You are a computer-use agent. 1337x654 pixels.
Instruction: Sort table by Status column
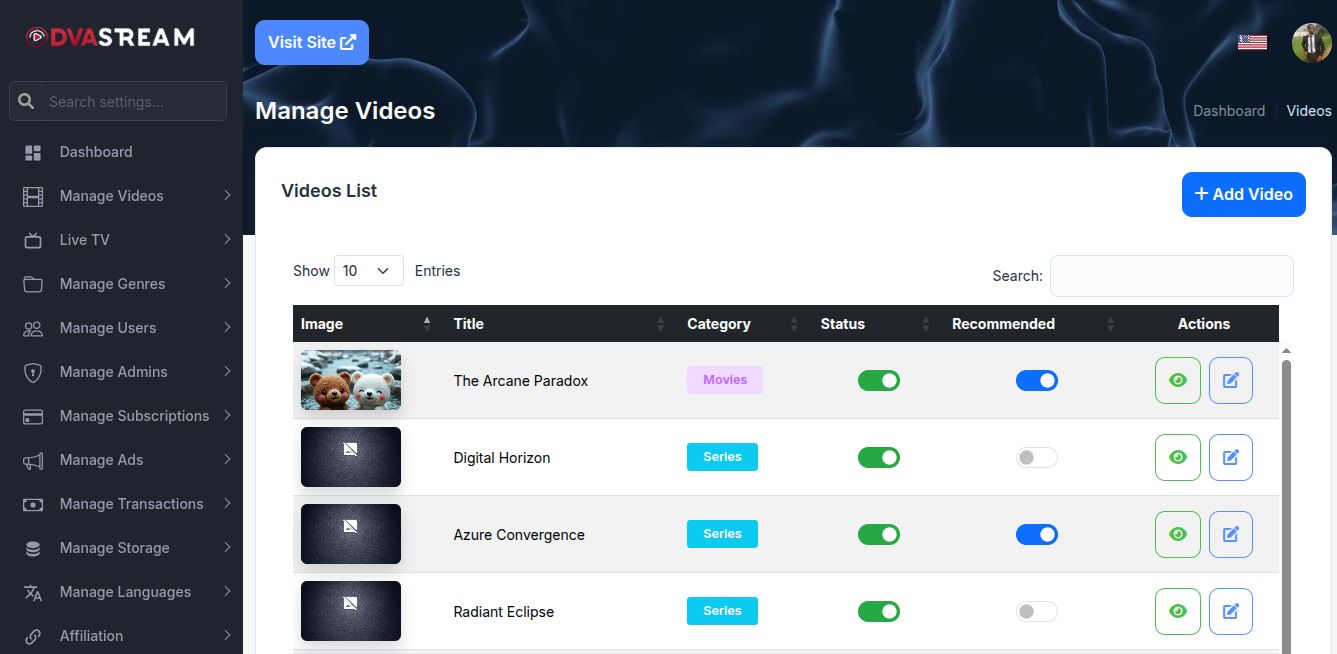877,324
